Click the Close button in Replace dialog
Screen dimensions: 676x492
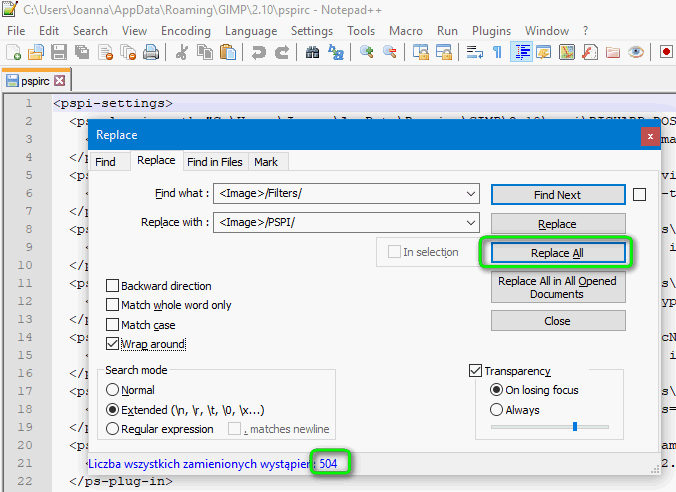point(558,321)
